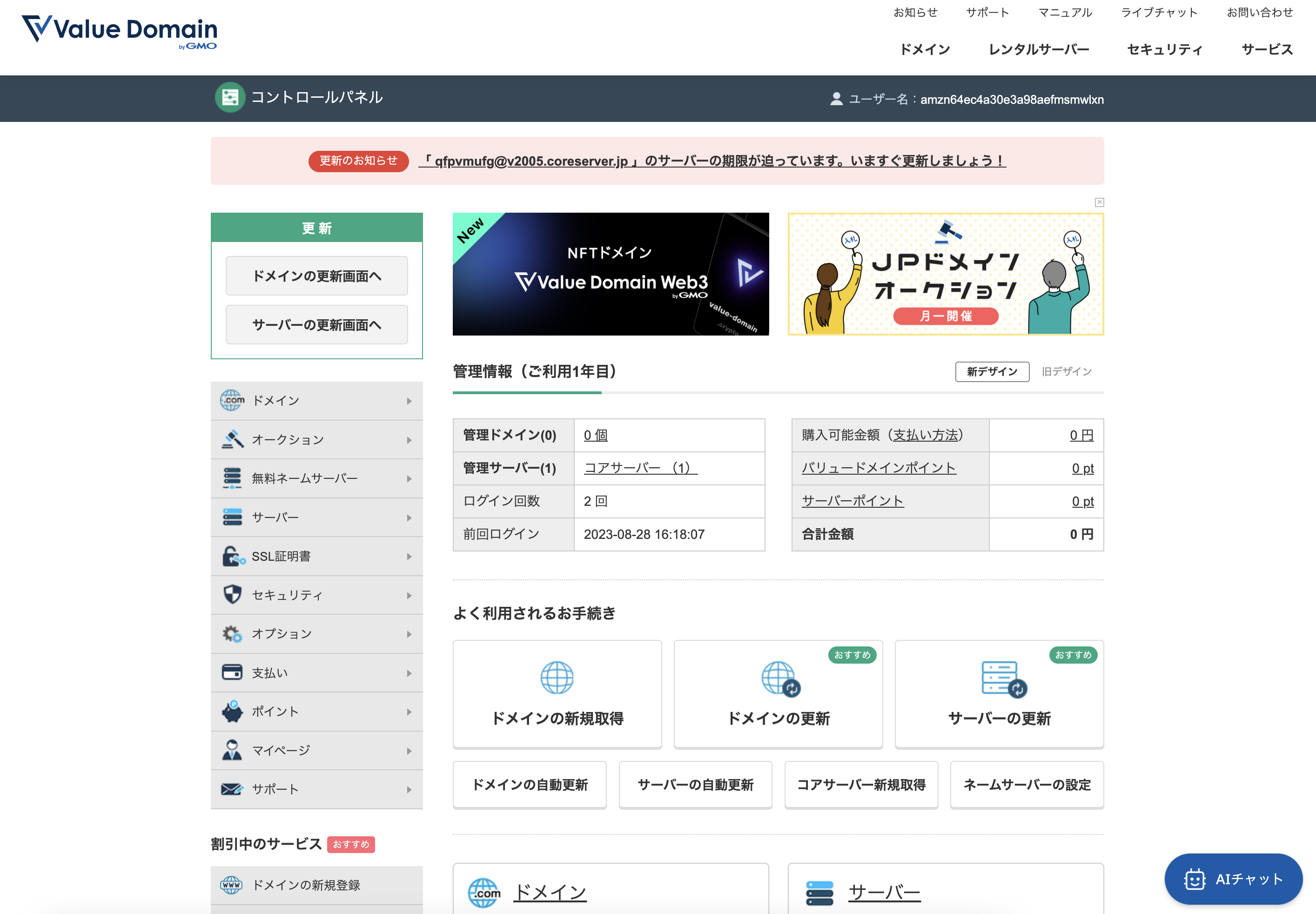Switch to 旧デザイン layout
Viewport: 1316px width, 914px height.
[1066, 372]
